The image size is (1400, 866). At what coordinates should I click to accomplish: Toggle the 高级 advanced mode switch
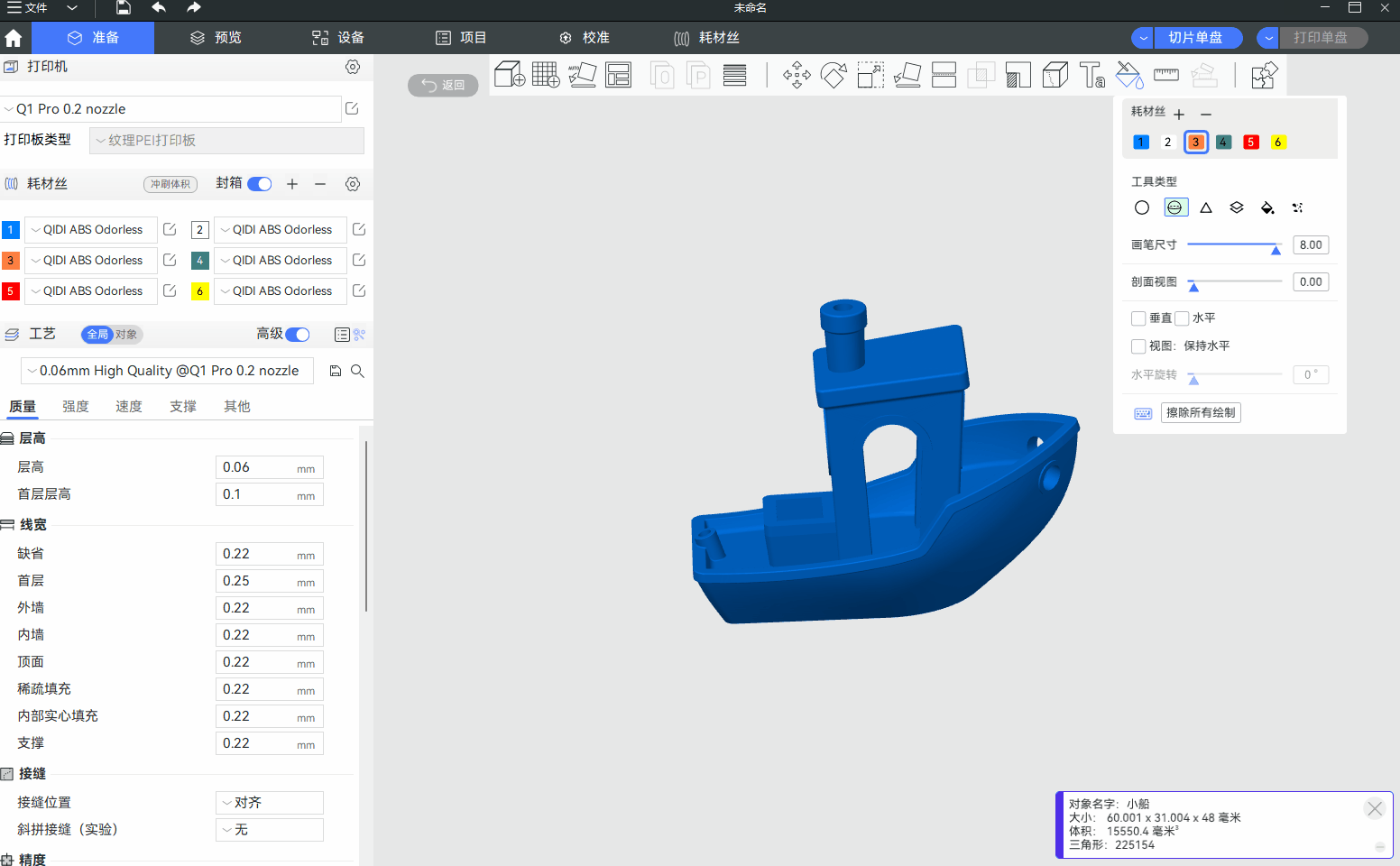point(298,335)
